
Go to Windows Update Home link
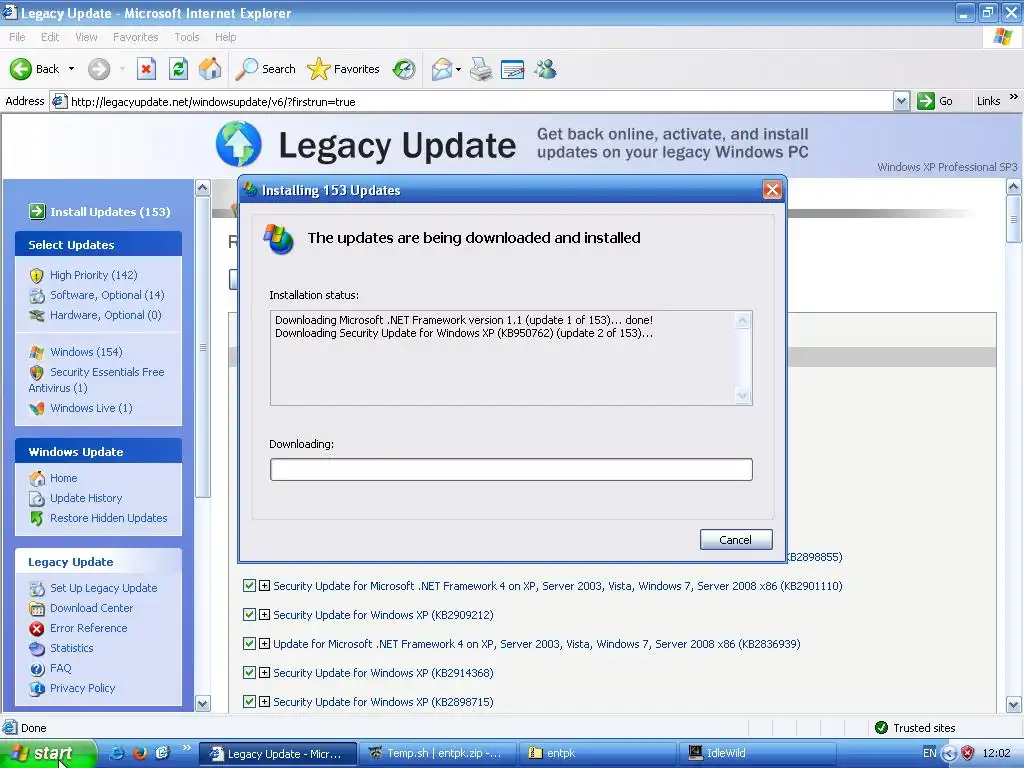[x=63, y=478]
